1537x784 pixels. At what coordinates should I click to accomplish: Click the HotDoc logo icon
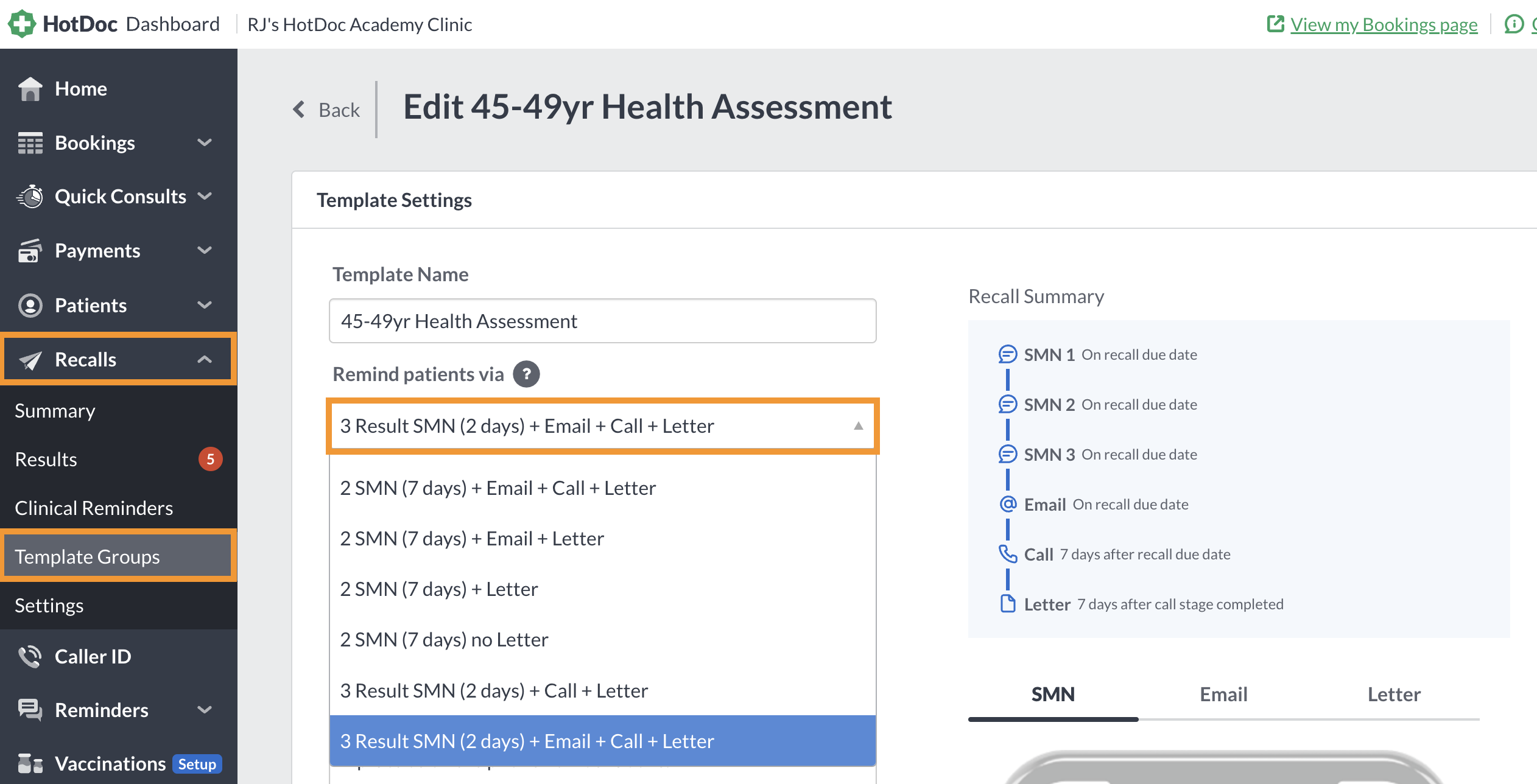click(x=21, y=24)
